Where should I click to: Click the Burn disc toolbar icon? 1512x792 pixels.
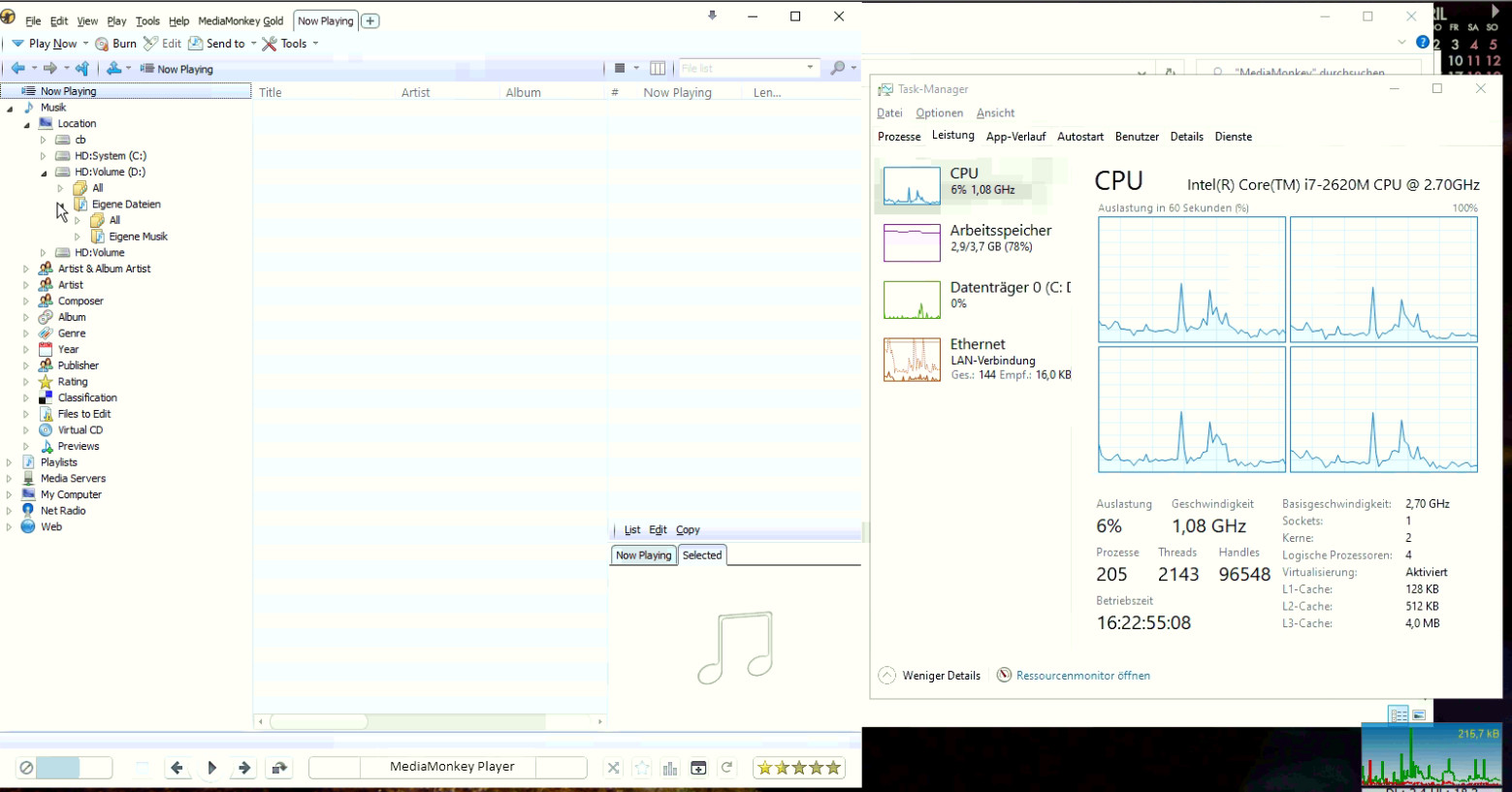point(102,44)
